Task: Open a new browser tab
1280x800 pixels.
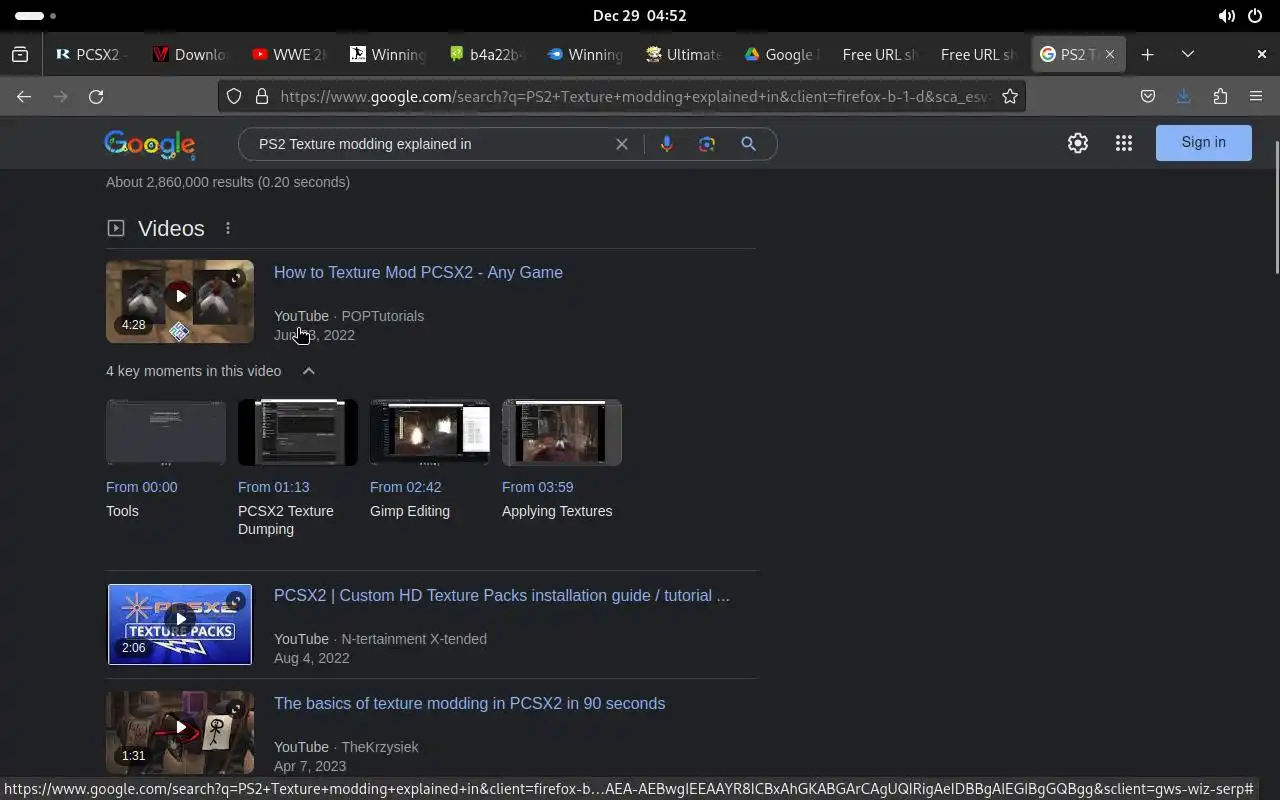Action: point(1147,55)
